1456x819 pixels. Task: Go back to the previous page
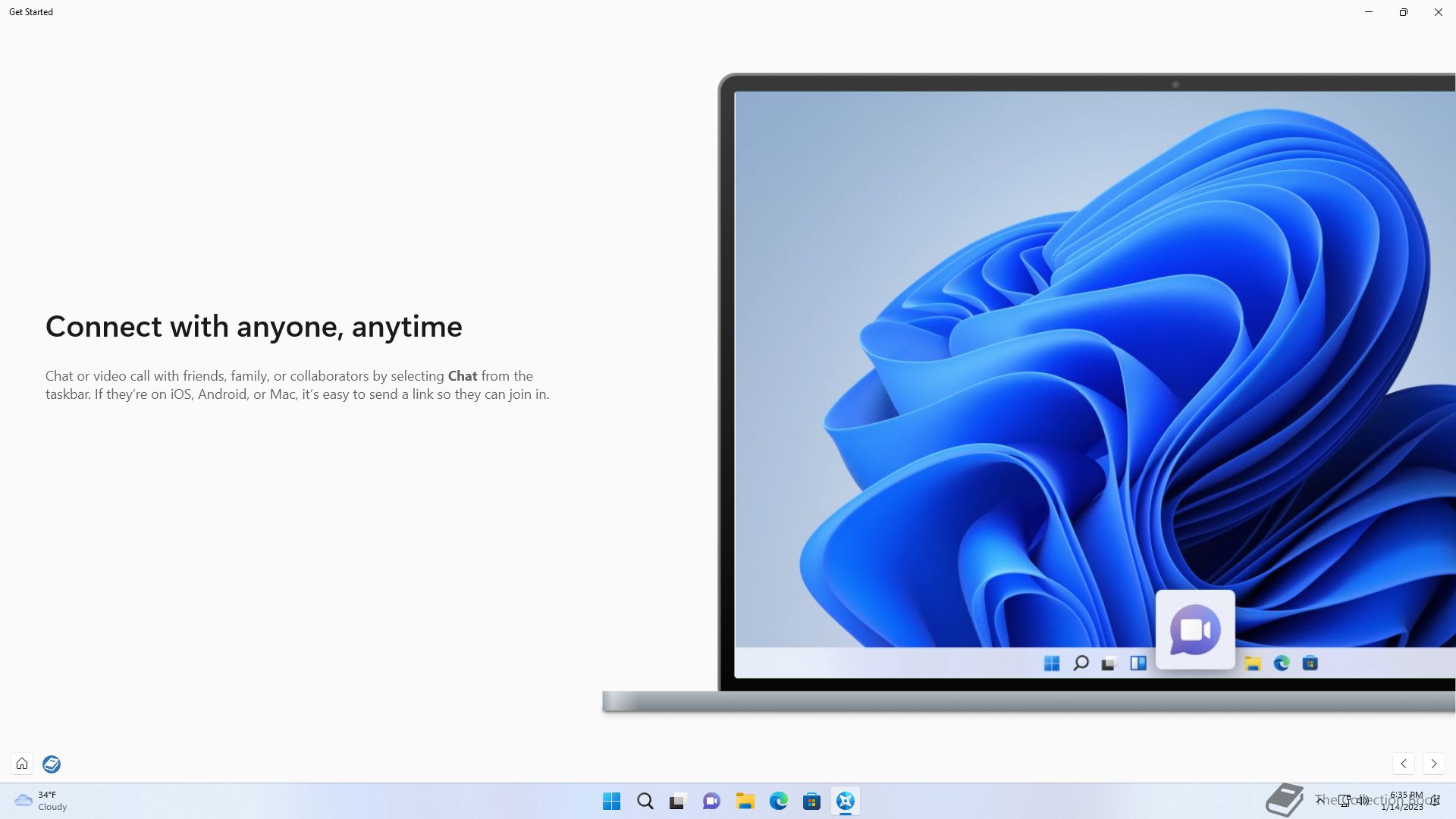[1404, 764]
